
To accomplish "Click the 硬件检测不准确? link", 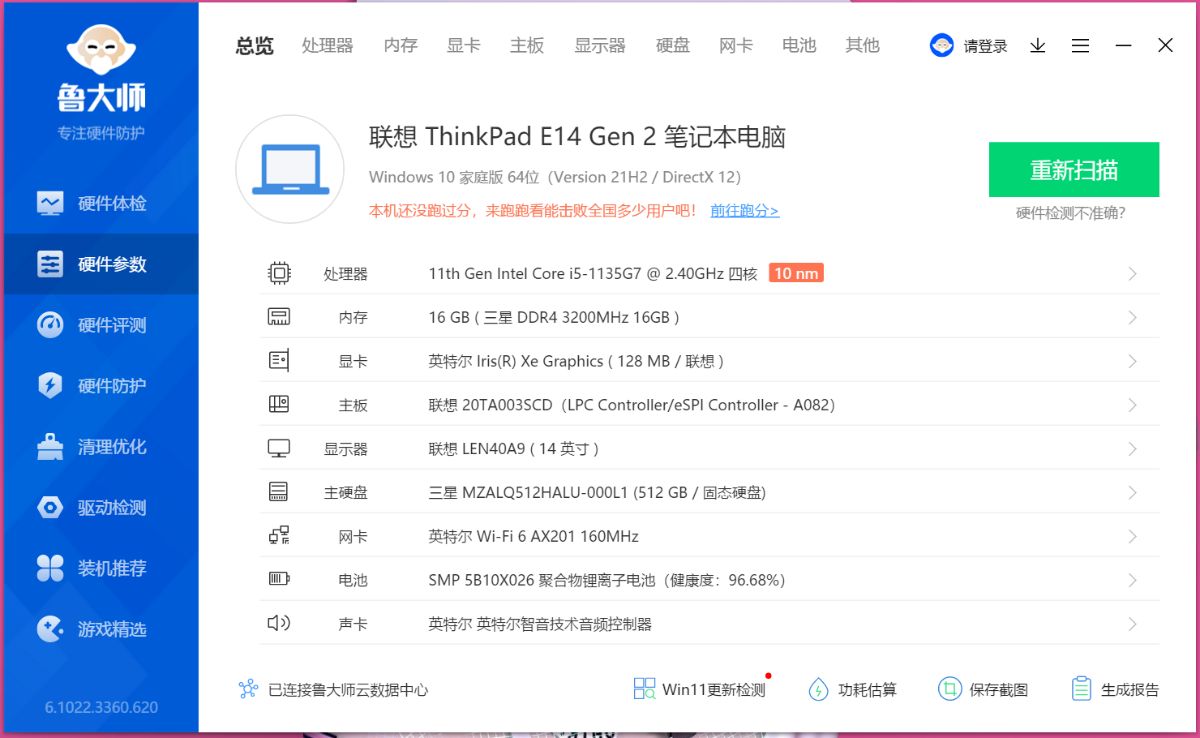I will pos(1071,213).
